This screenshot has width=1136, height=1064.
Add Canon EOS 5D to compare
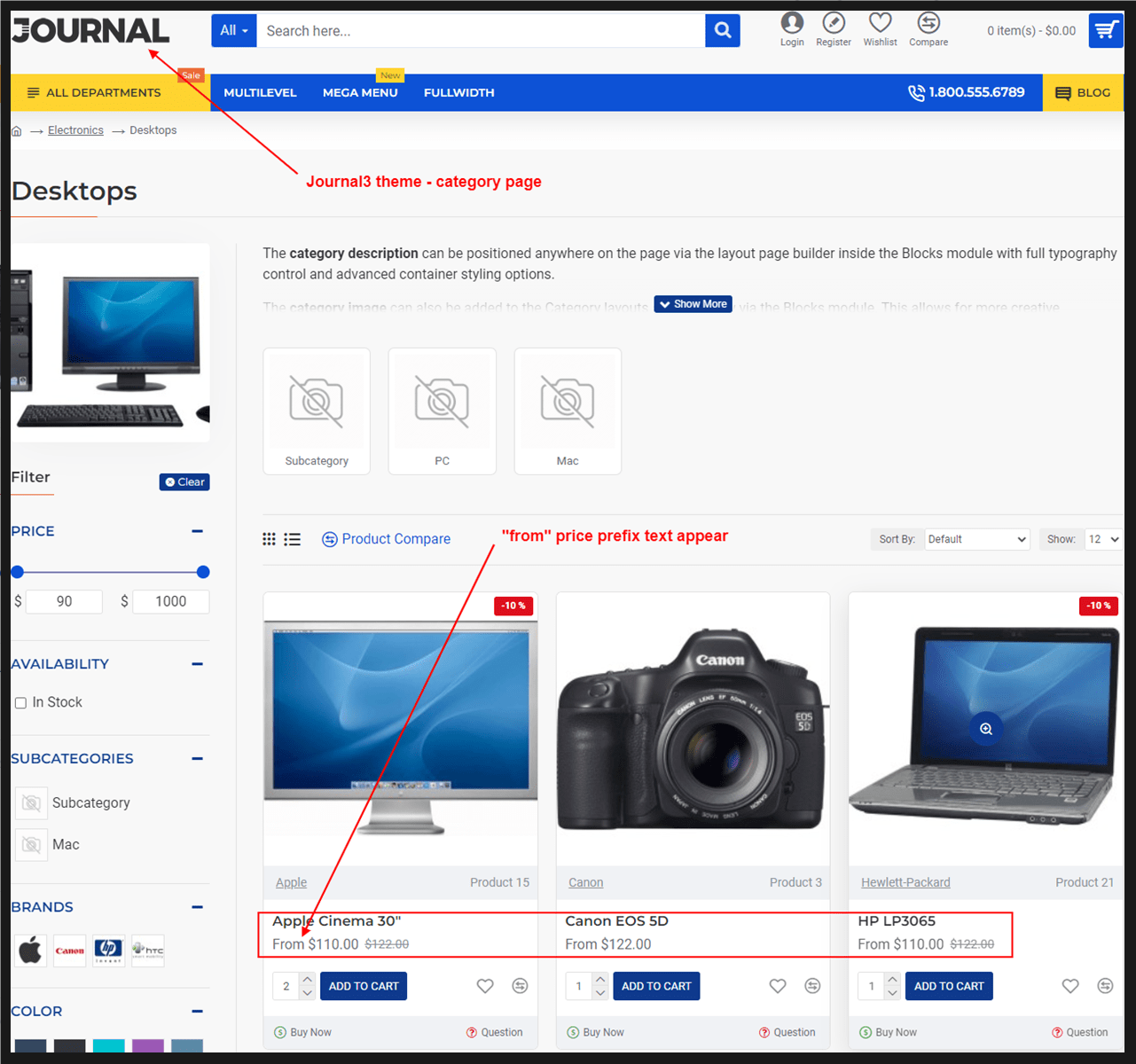(x=812, y=986)
